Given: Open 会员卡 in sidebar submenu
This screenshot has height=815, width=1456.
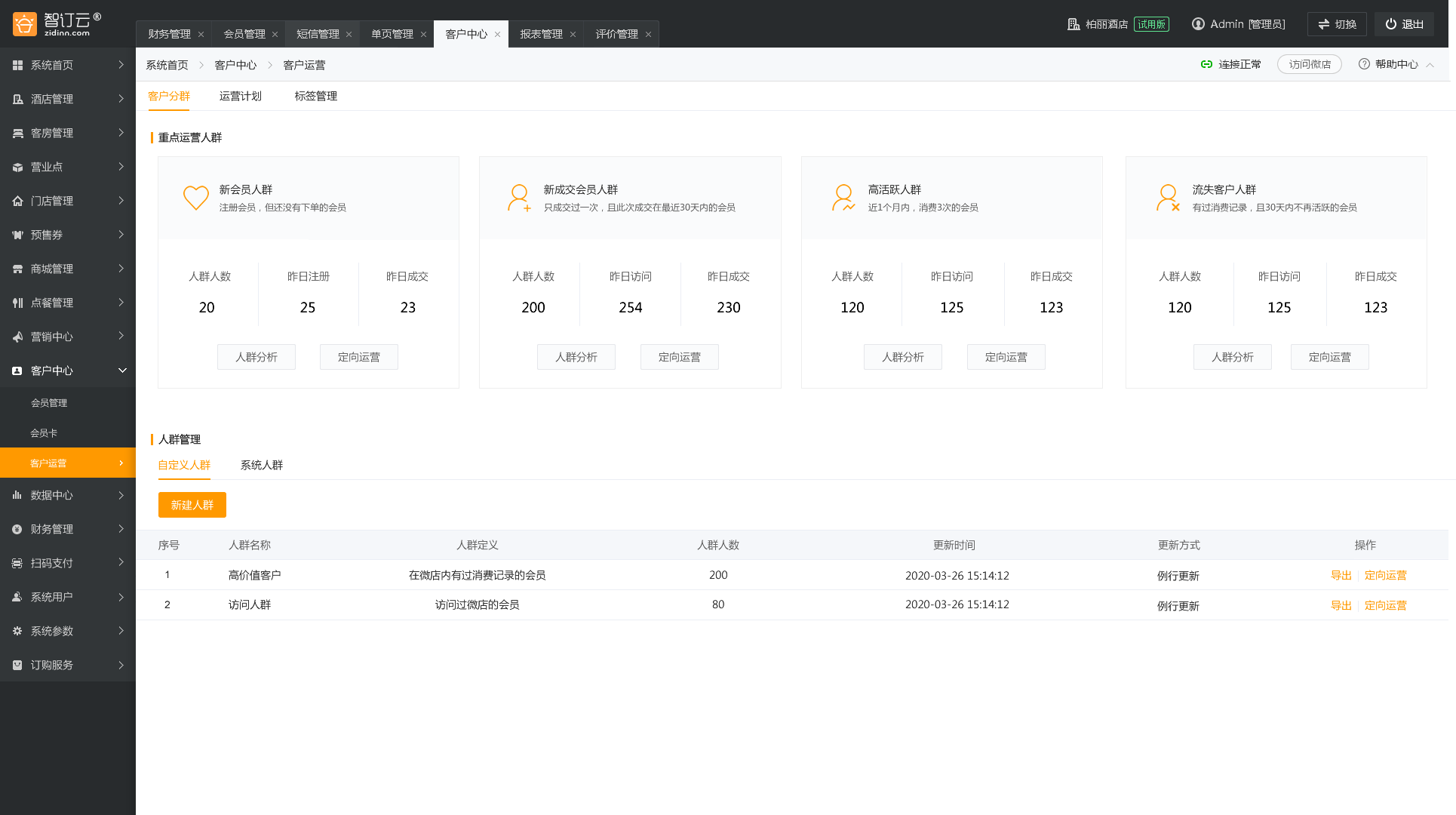Looking at the screenshot, I should [x=44, y=433].
